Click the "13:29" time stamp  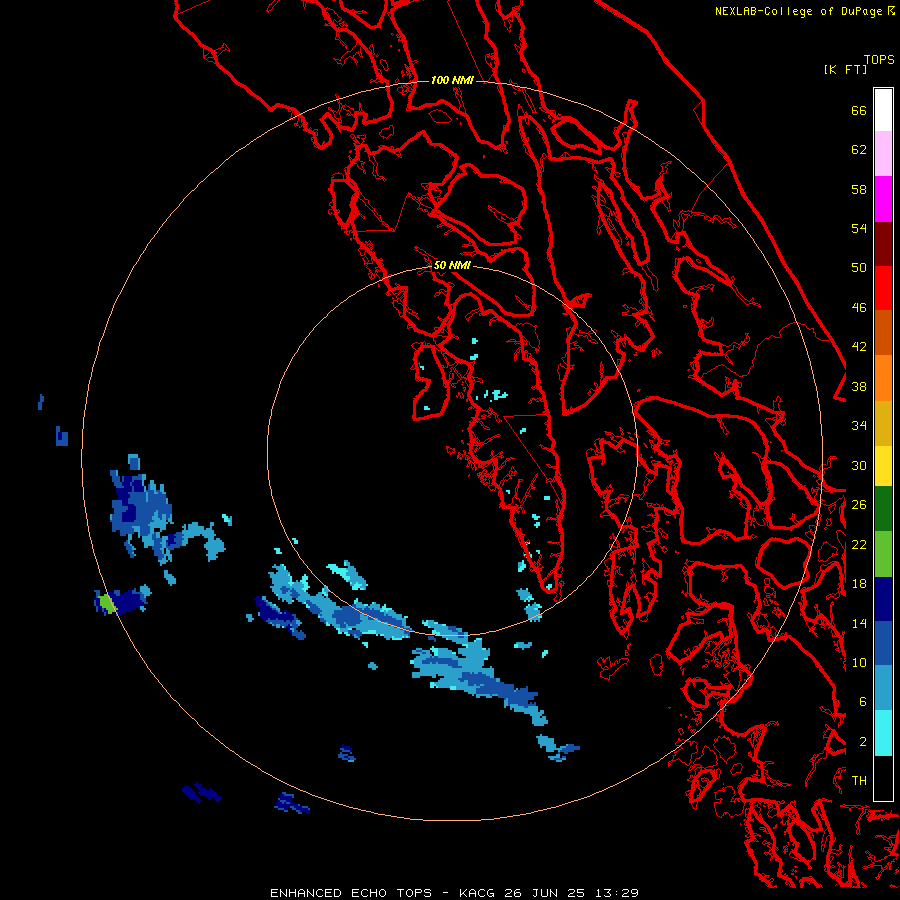click(x=617, y=893)
